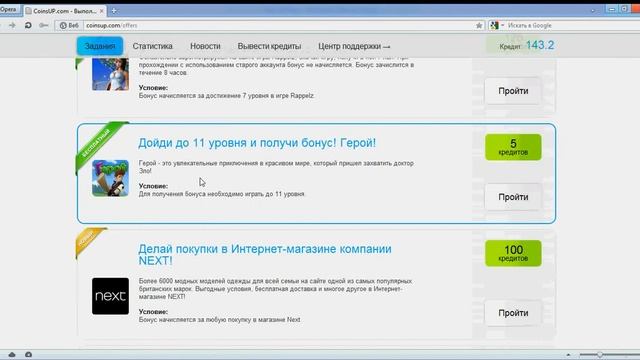The height and width of the screenshot is (360, 640).
Task: Open the NEXT Интернет-магазин offer title
Action: [264, 254]
